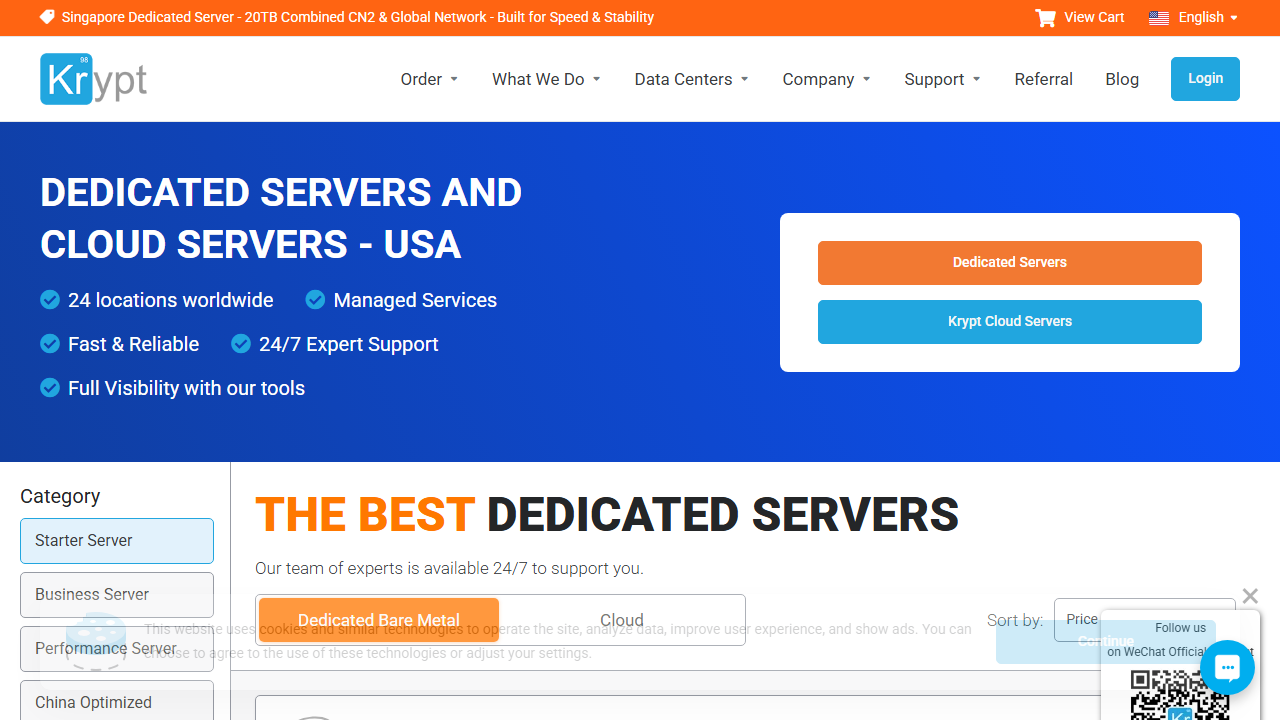Choose the orange Dedicated Servers button
This screenshot has width=1280, height=720.
tap(1010, 263)
